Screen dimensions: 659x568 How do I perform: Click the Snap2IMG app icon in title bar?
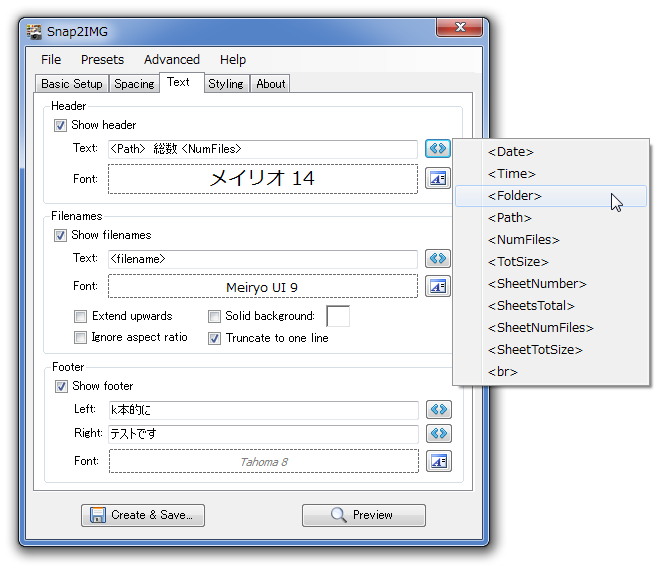click(34, 32)
